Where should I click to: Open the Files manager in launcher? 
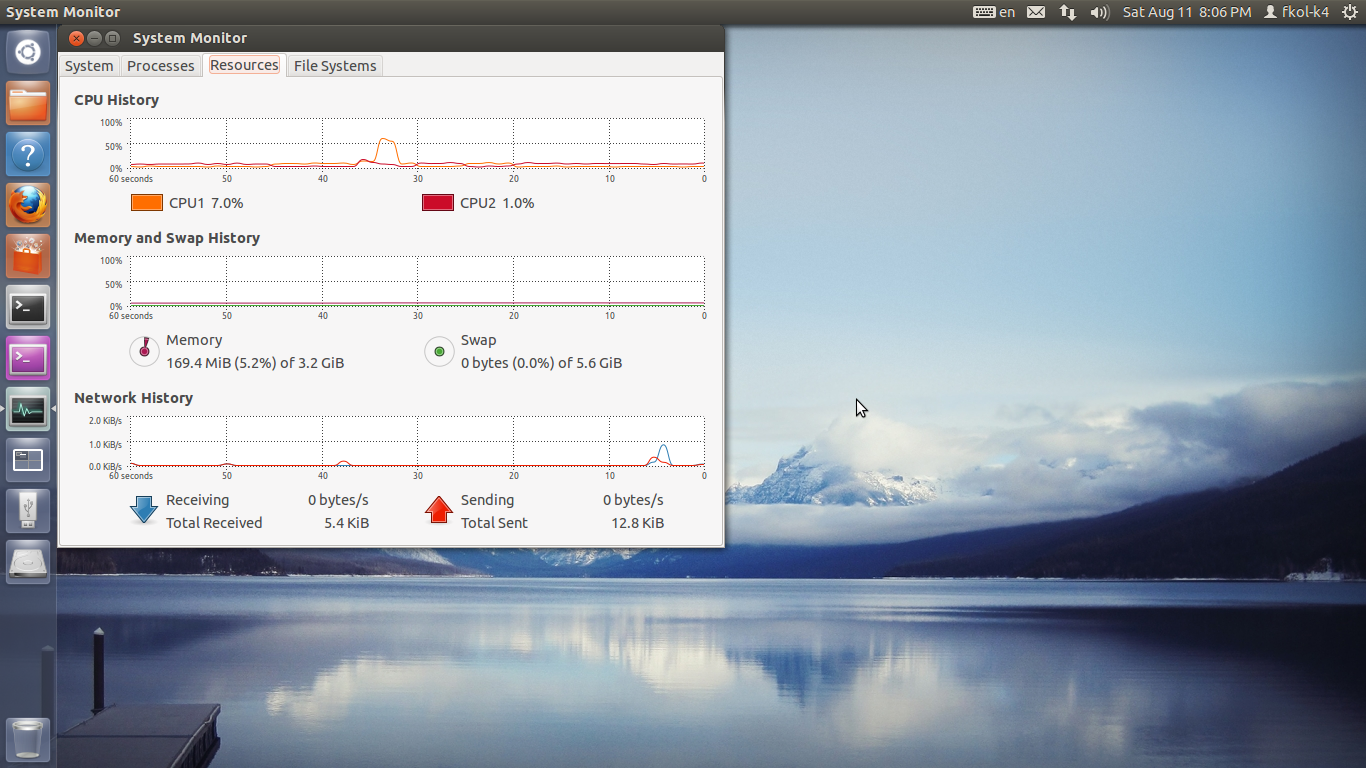(x=28, y=103)
